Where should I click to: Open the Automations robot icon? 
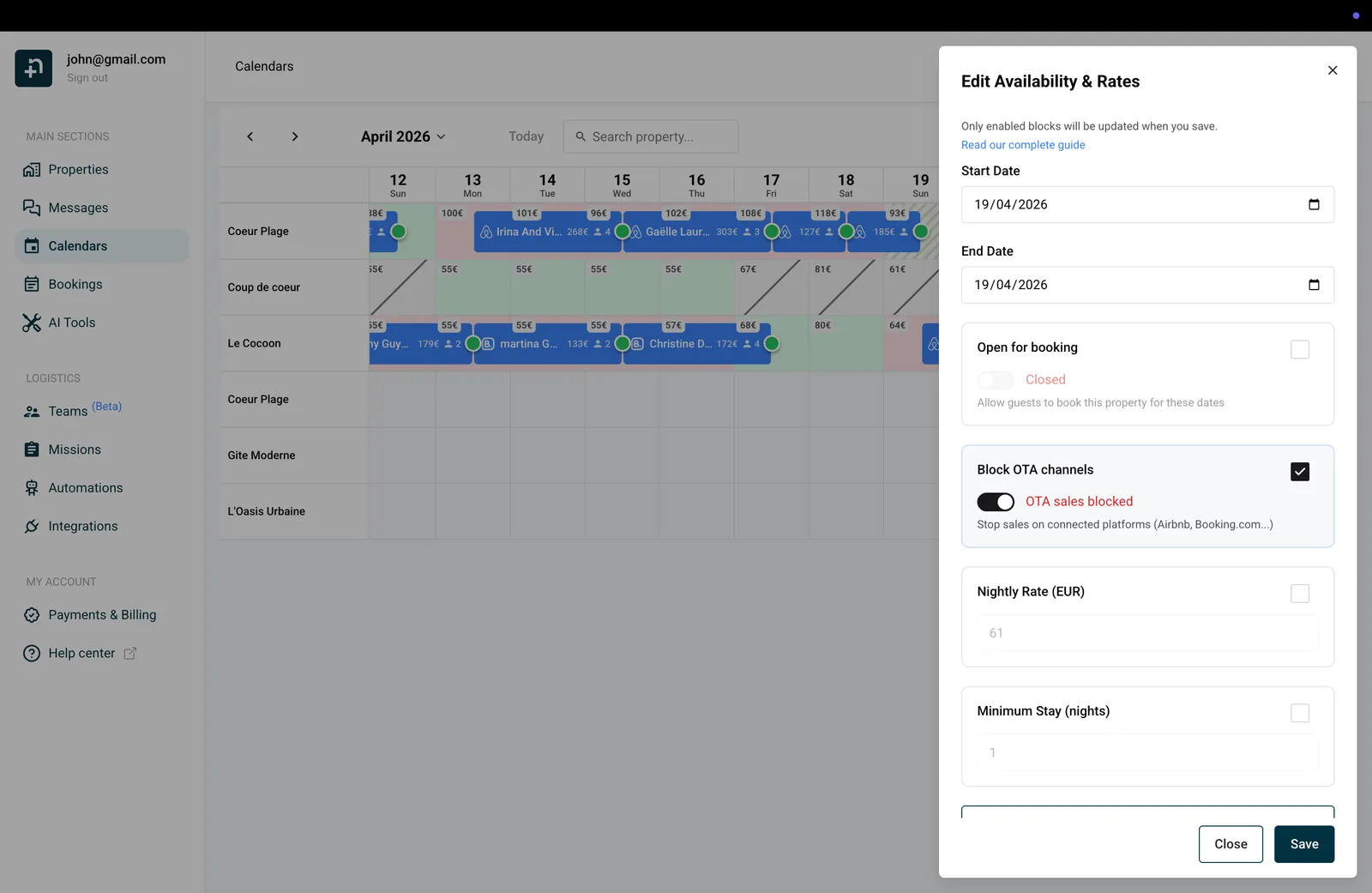[32, 488]
